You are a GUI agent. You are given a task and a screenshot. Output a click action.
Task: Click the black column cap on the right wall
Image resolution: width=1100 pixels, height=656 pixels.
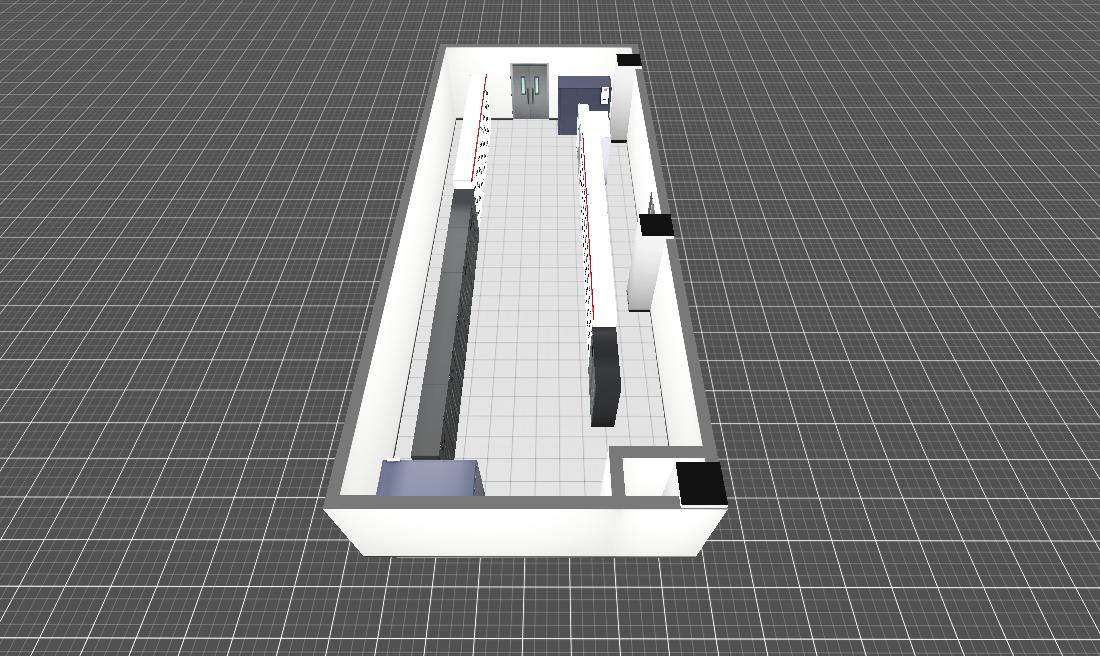(x=656, y=226)
